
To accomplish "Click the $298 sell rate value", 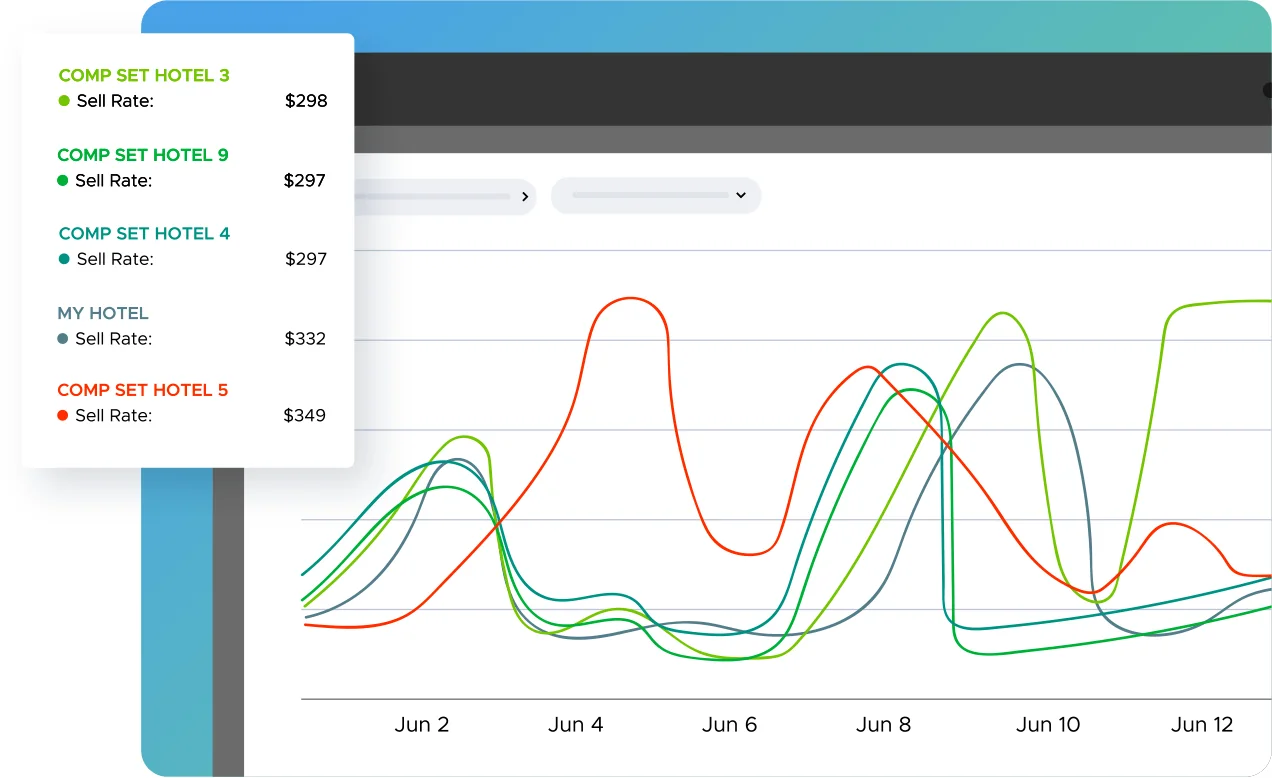I will (x=306, y=101).
